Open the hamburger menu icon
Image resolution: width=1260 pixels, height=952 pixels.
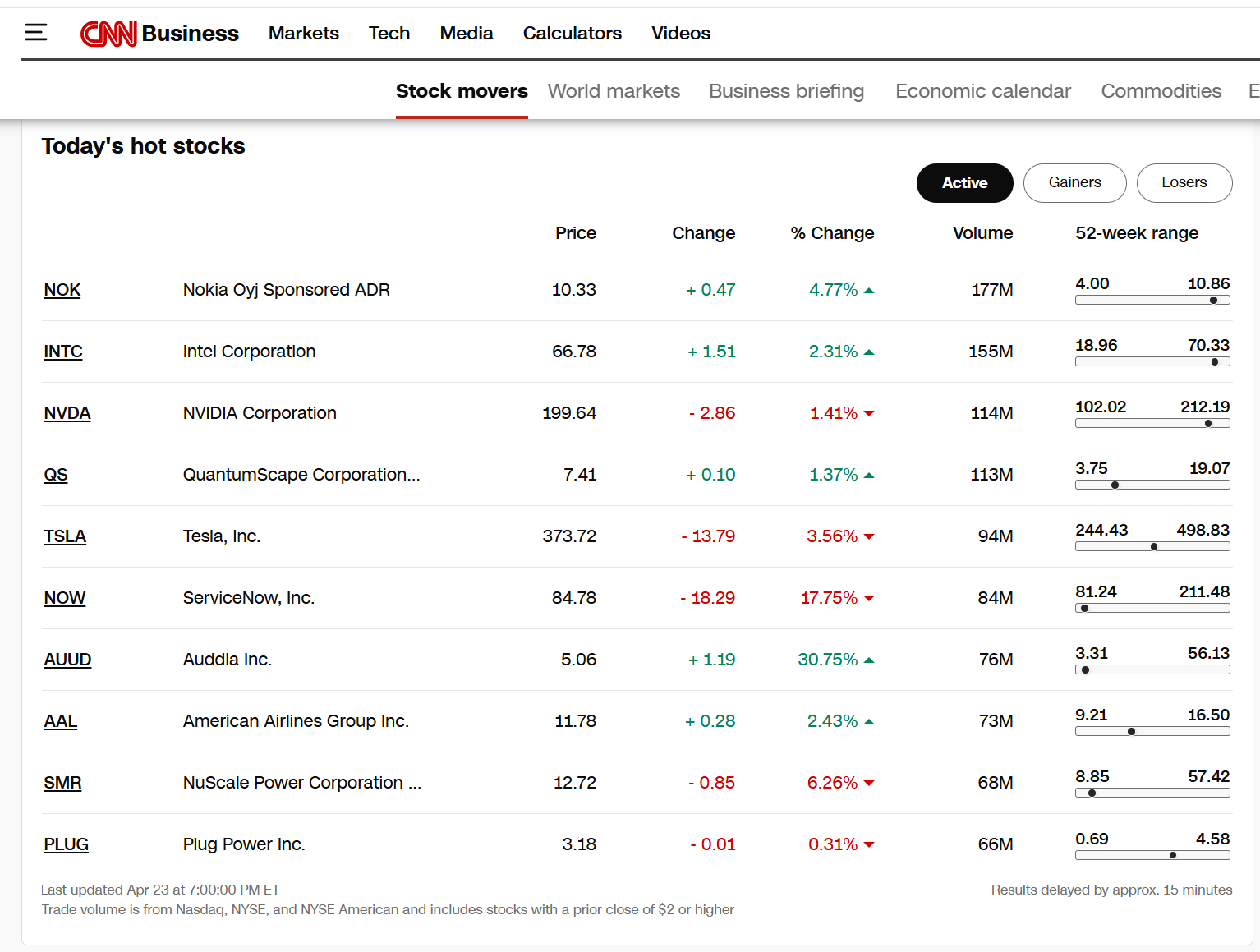click(36, 33)
